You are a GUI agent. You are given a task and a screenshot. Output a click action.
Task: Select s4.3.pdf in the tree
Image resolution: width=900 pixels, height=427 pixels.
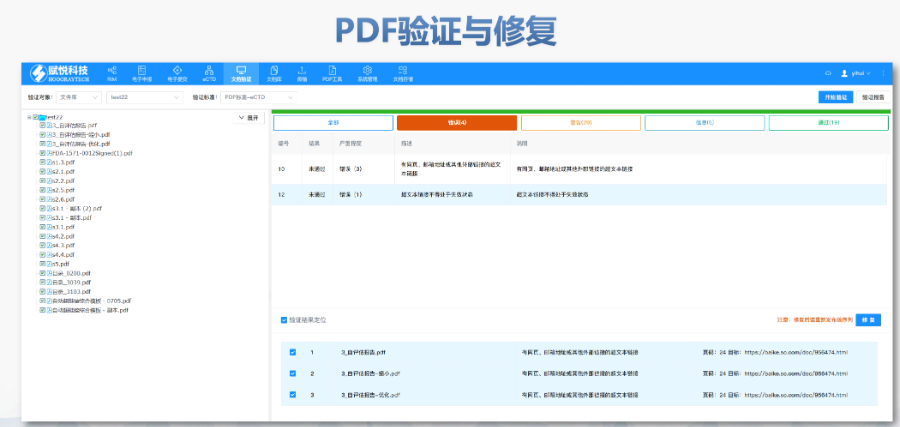[64, 246]
